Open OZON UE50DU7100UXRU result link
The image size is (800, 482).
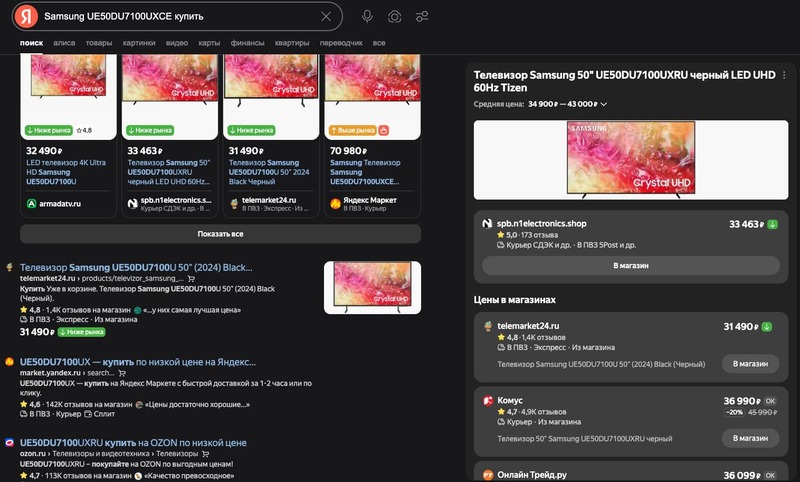pos(133,442)
